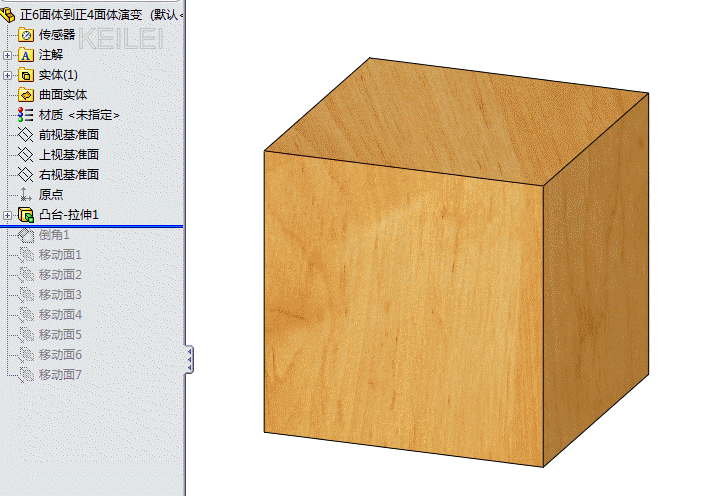Click the 移动面6 feature icon

coord(26,355)
